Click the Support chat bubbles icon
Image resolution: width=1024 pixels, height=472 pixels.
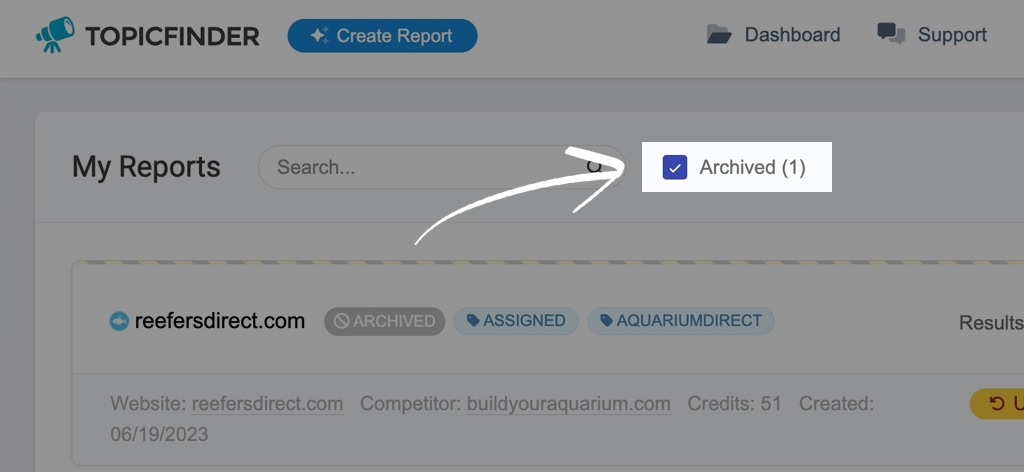(x=891, y=34)
